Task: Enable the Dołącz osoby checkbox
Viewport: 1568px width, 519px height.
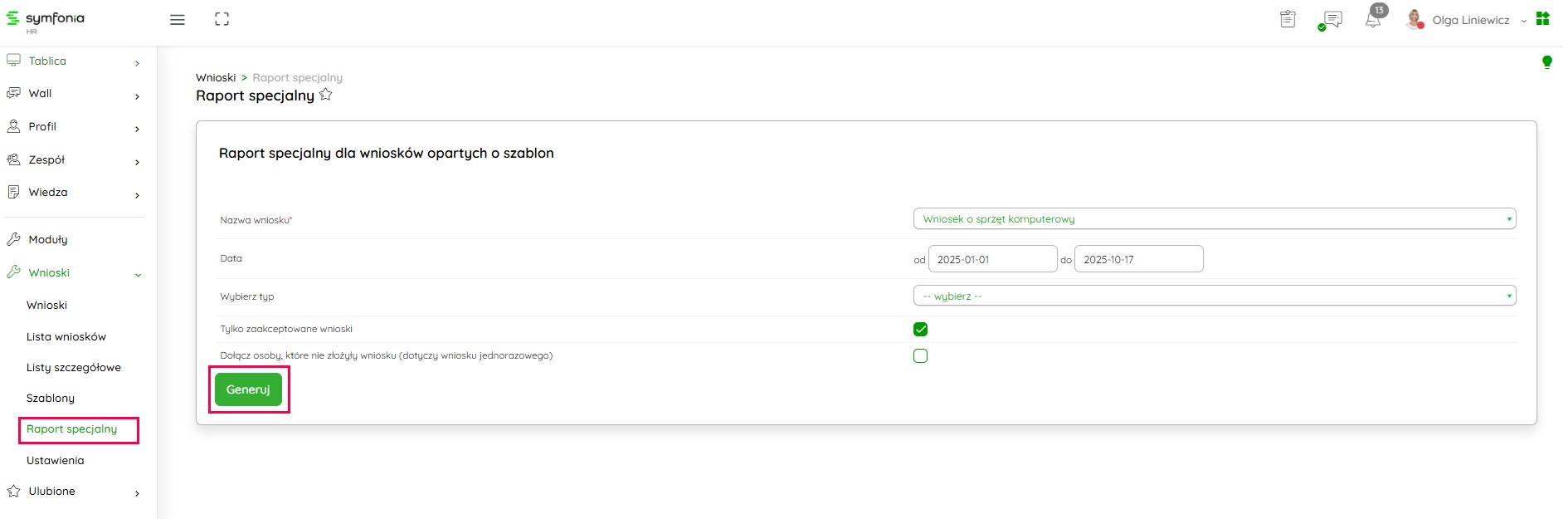Action: (920, 356)
